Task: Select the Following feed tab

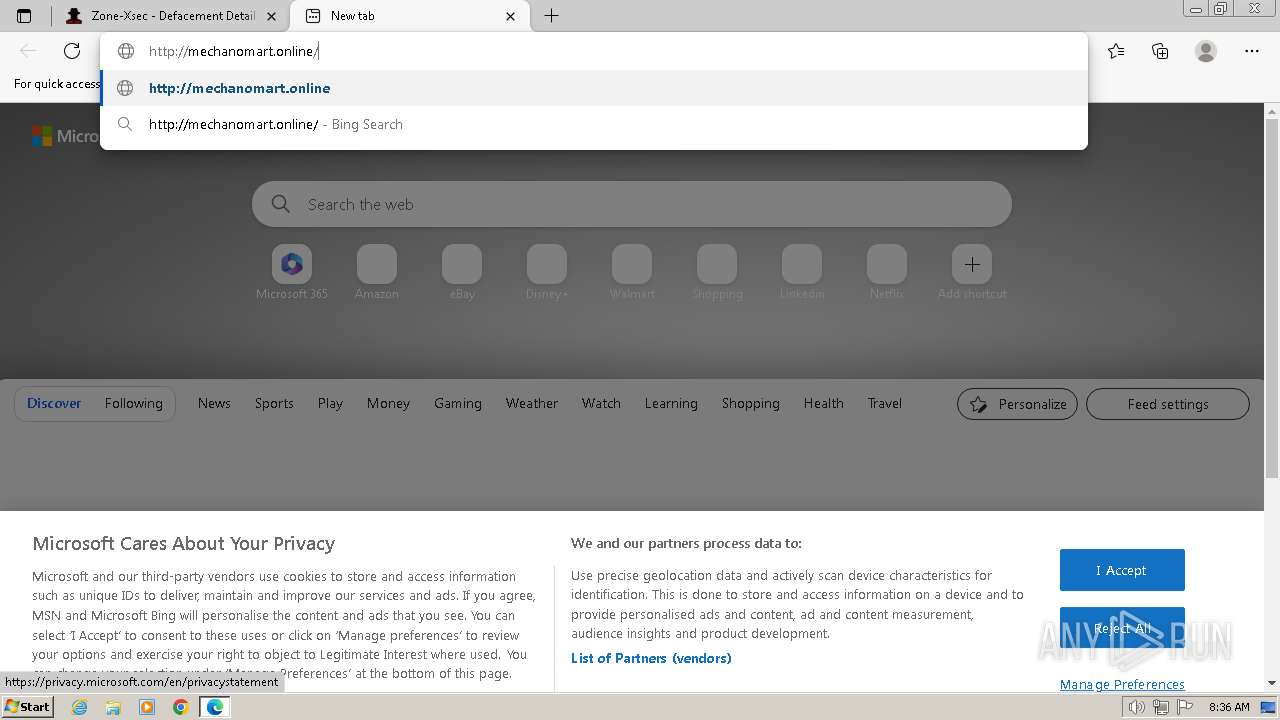Action: [134, 403]
